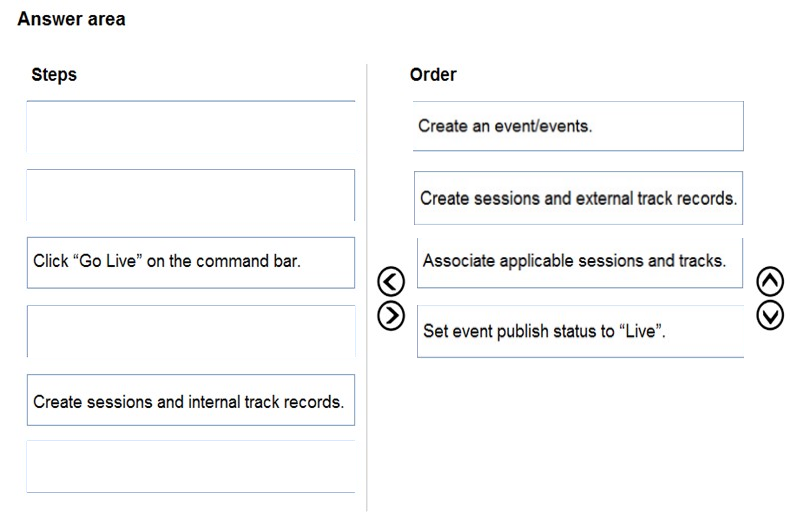Click the move right arrow icon

point(390,316)
